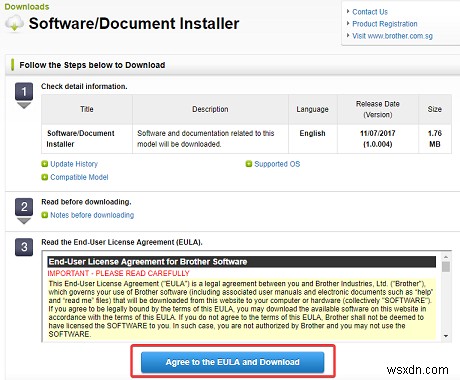Click the arrow bullet before Visit www.brother.com.sg
The image size is (460, 380).
(x=348, y=35)
